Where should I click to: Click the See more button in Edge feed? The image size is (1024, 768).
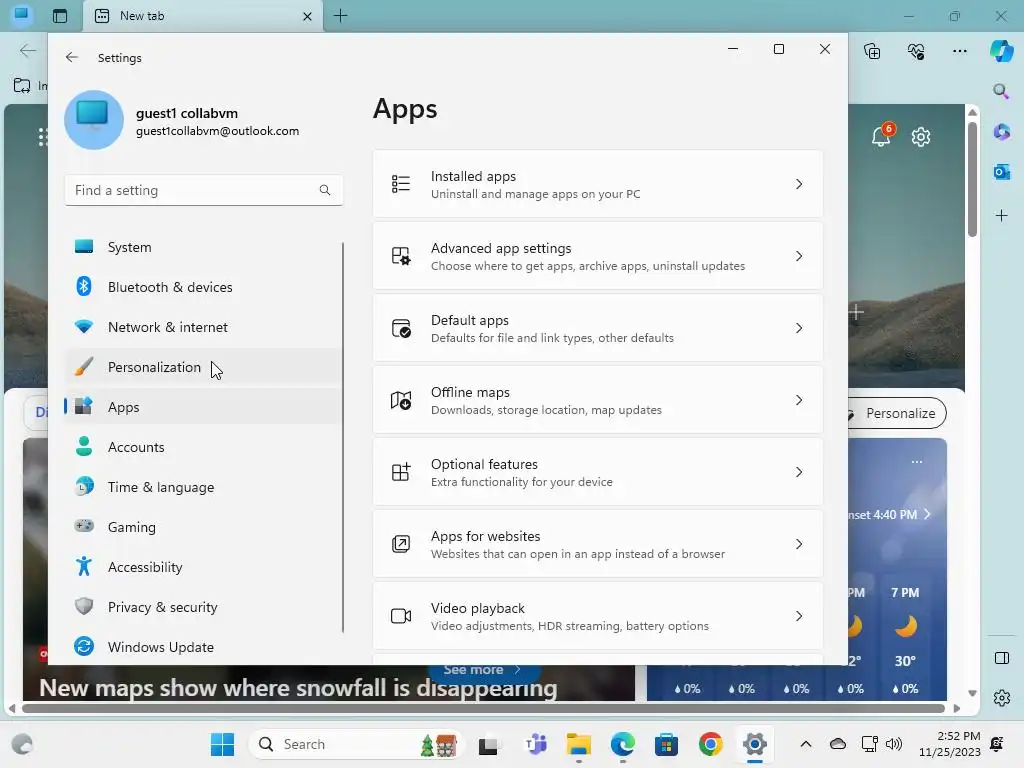[x=483, y=670]
